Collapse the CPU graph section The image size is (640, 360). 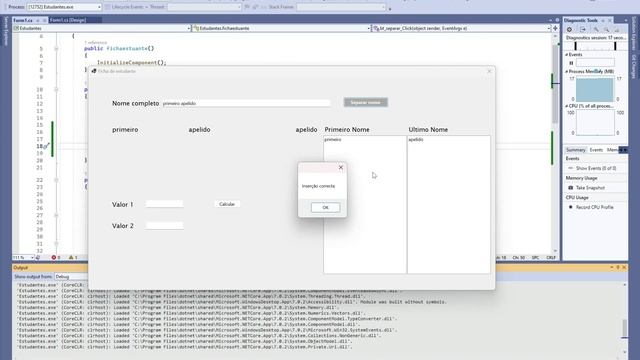(x=567, y=106)
